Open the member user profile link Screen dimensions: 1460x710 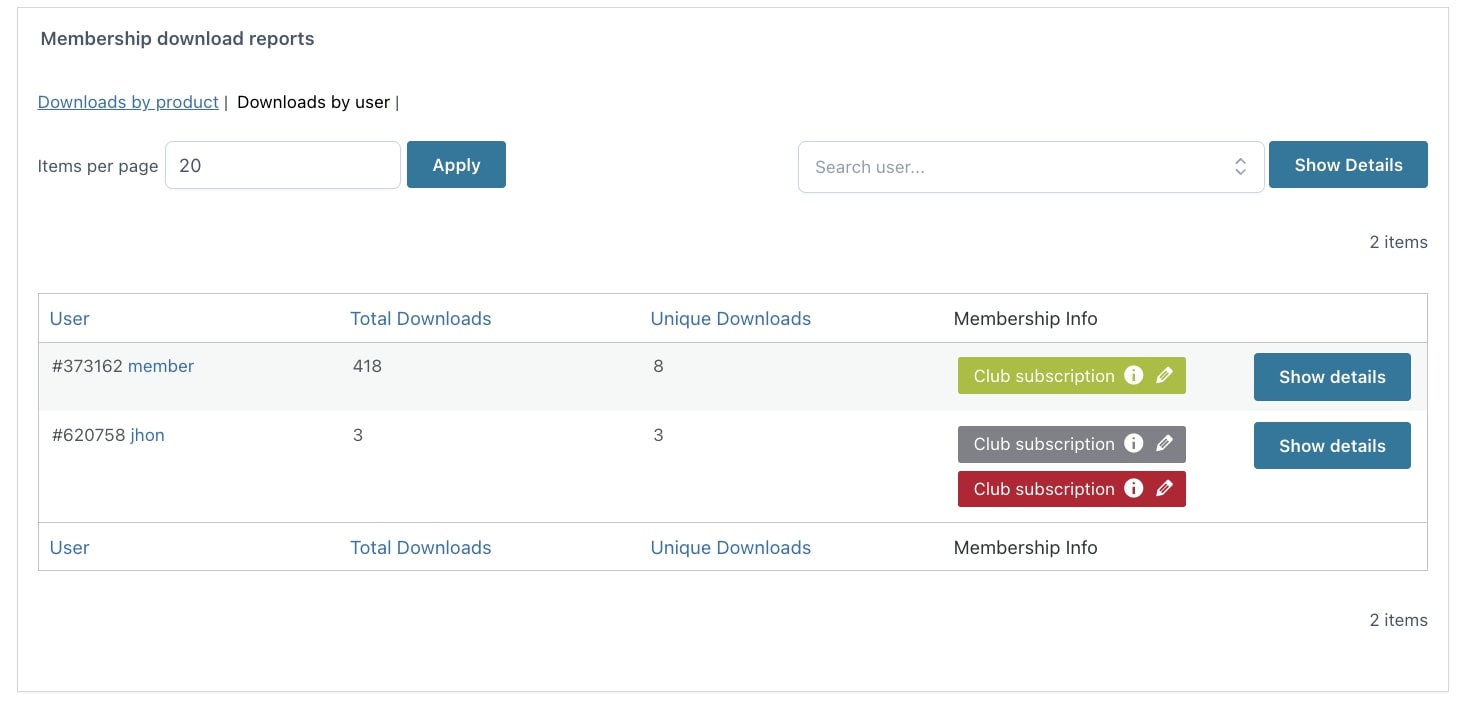pyautogui.click(x=161, y=366)
